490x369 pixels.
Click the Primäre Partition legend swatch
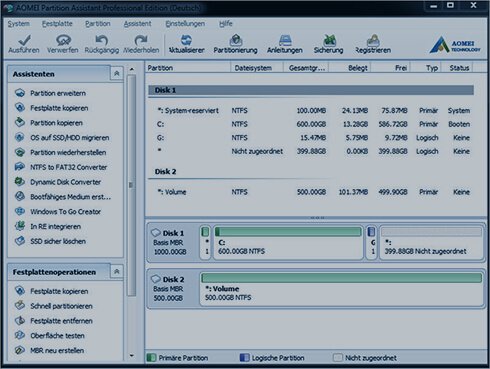[x=151, y=358]
